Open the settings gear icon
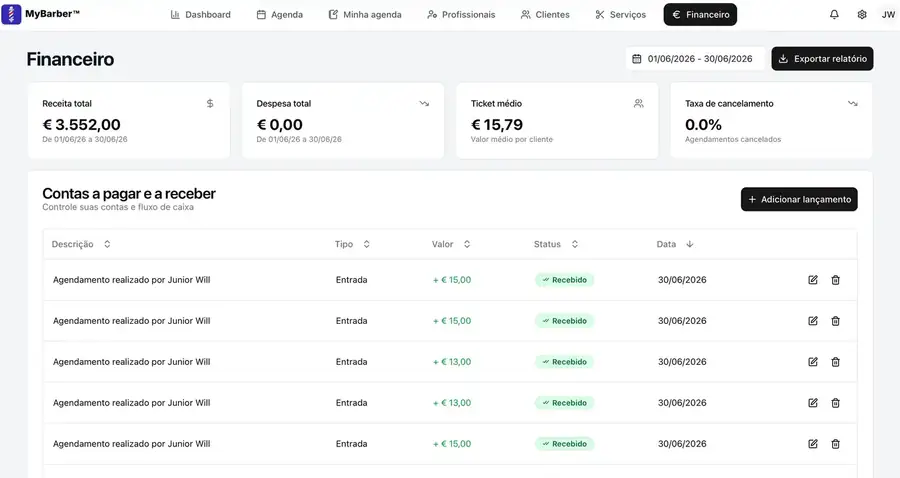Viewport: 900px width, 478px height. 862,14
